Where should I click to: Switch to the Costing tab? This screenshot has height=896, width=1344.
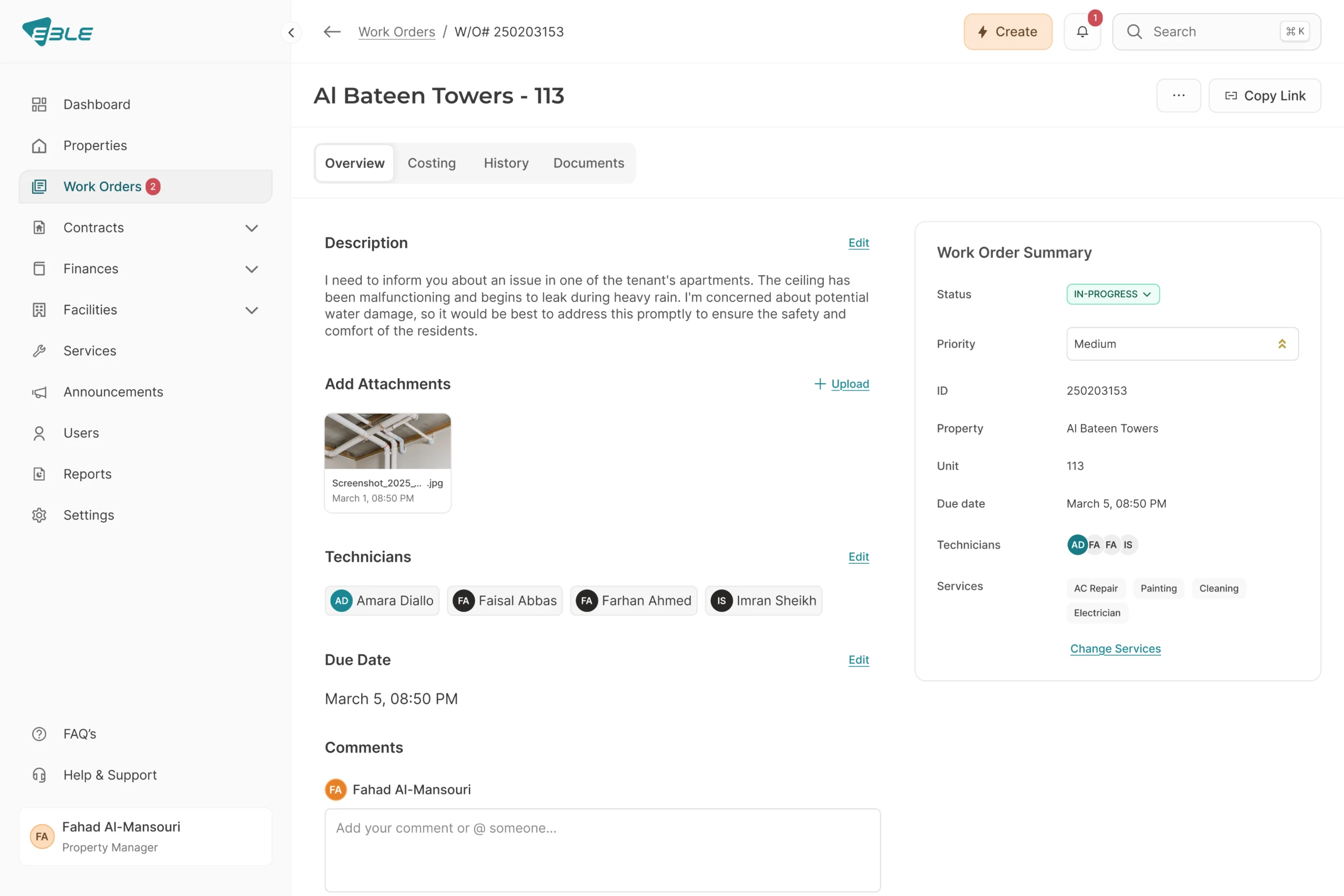click(x=432, y=163)
